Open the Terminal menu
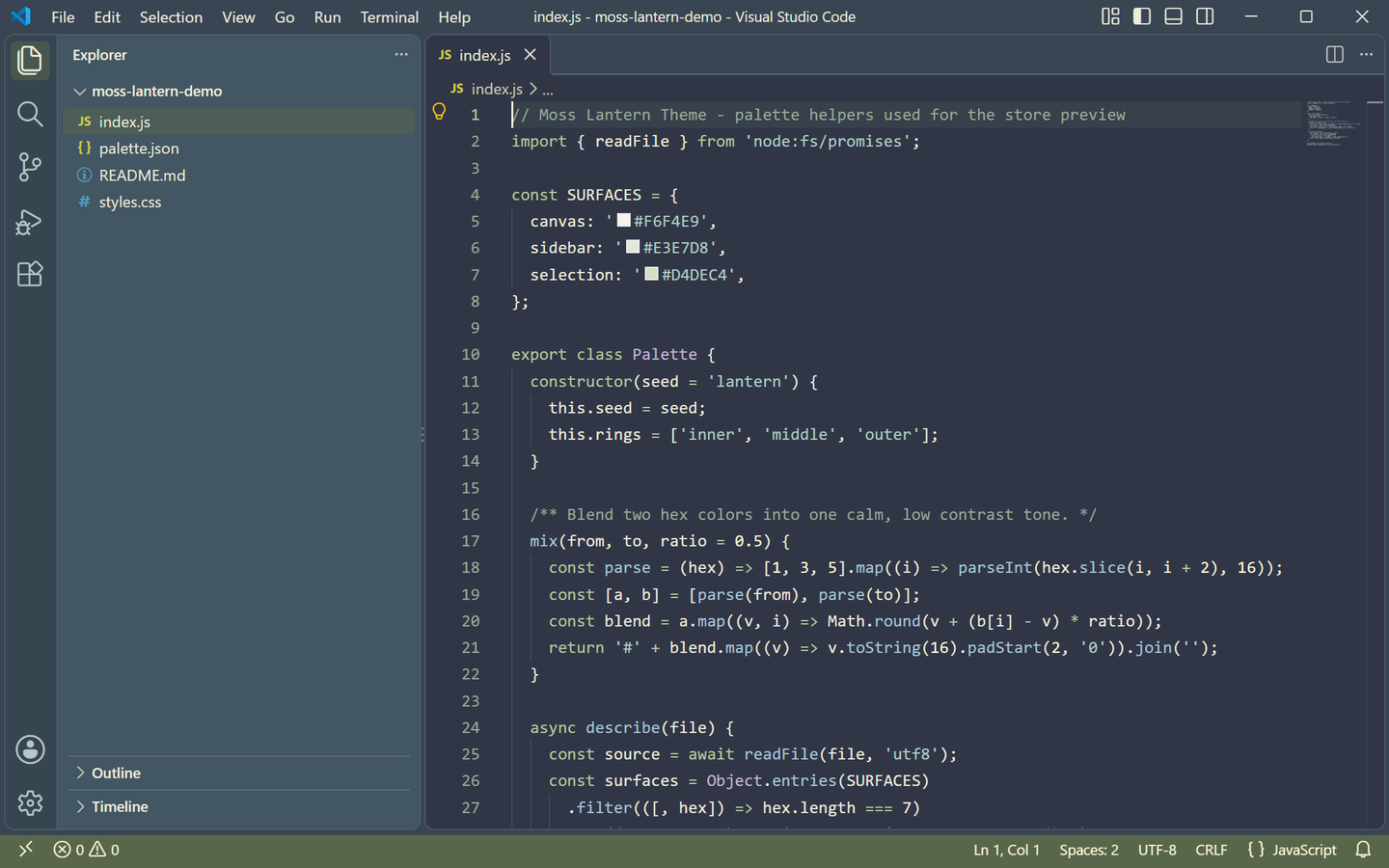The width and height of the screenshot is (1389, 868). [390, 17]
